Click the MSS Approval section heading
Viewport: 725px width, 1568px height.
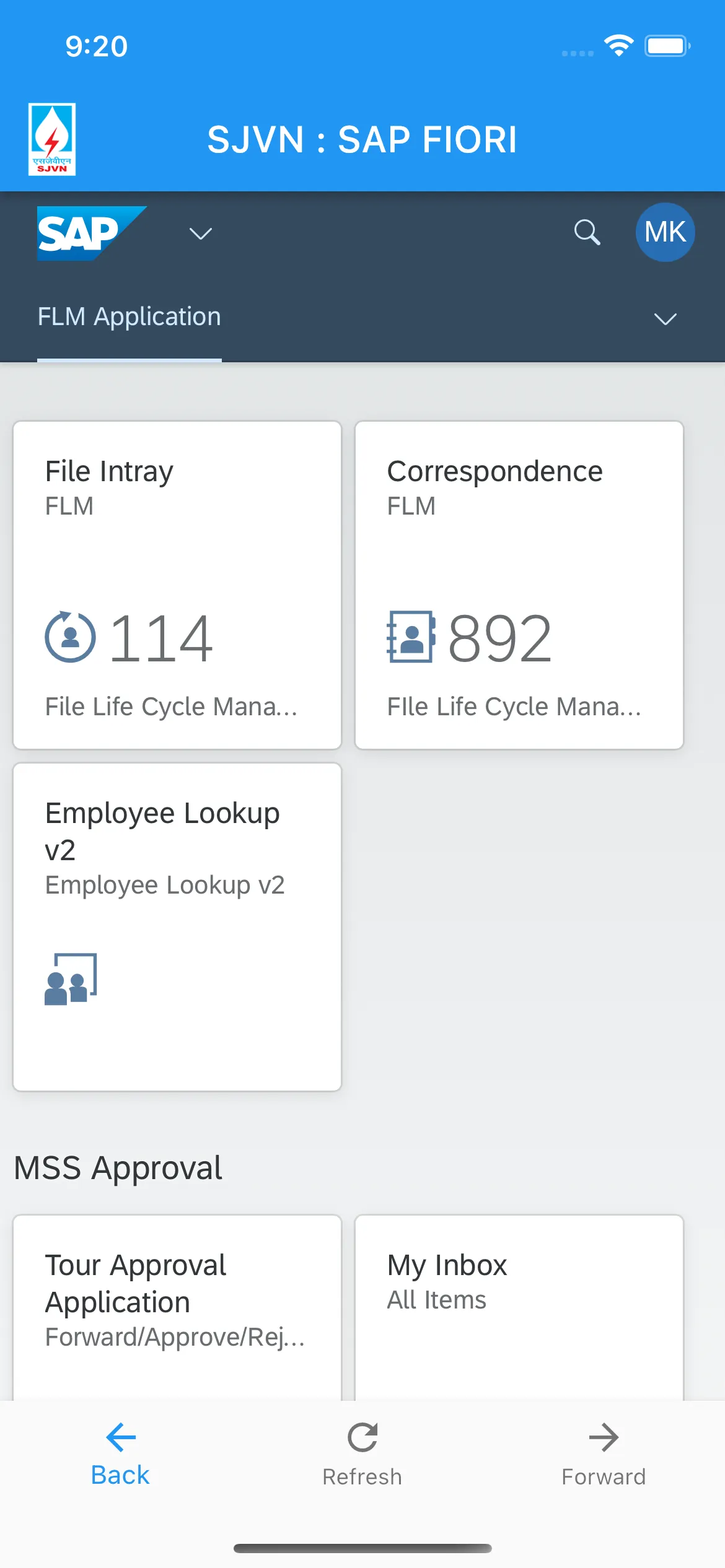pyautogui.click(x=118, y=1168)
